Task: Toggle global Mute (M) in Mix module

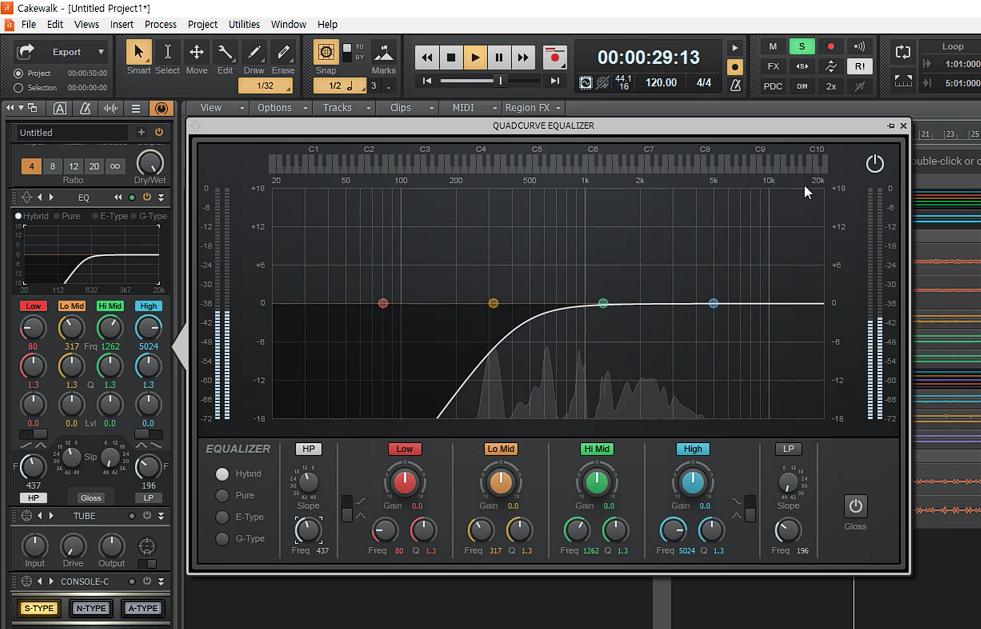Action: point(773,47)
